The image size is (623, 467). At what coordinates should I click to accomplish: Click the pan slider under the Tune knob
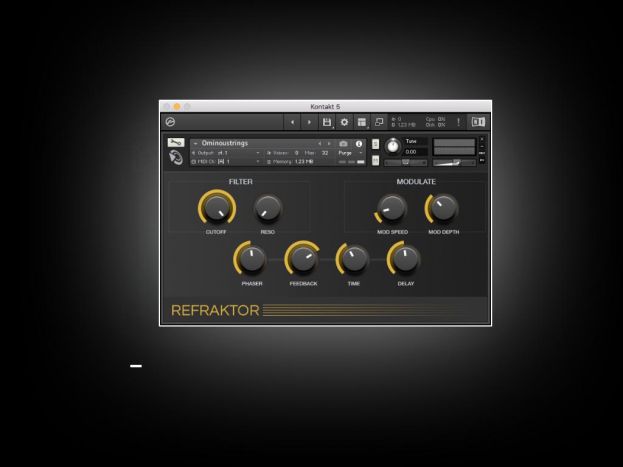[406, 162]
